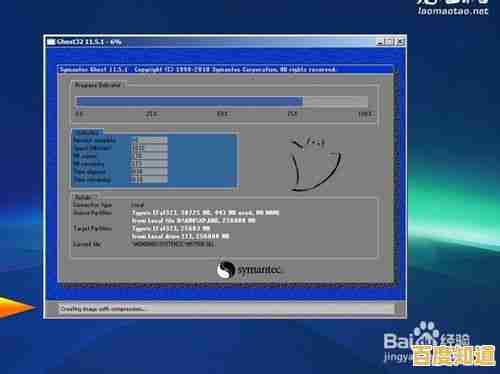Click the 'MB copied' statistics row
The height and width of the screenshot is (374, 500).
[121, 156]
